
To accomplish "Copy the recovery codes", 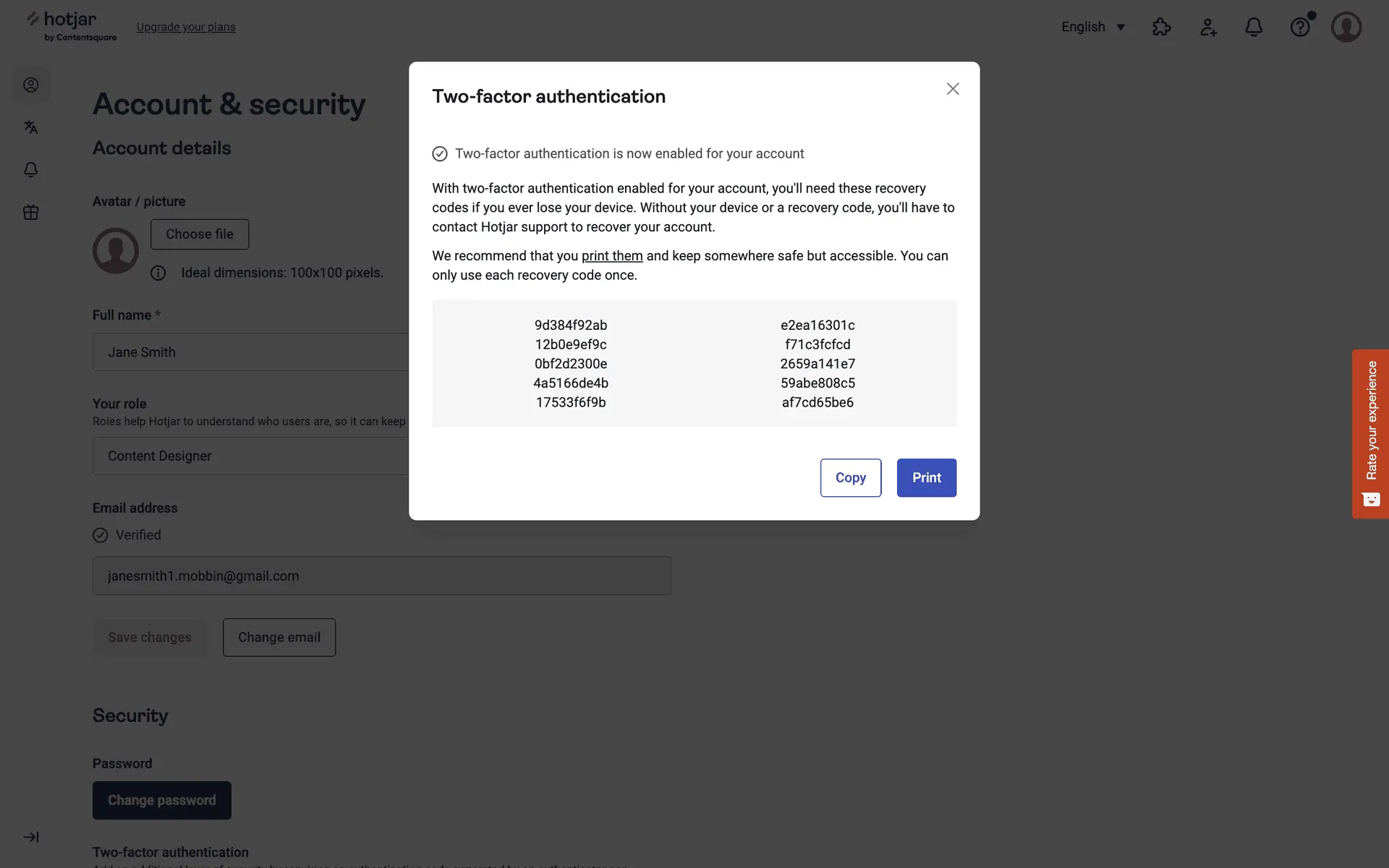I will (x=851, y=478).
